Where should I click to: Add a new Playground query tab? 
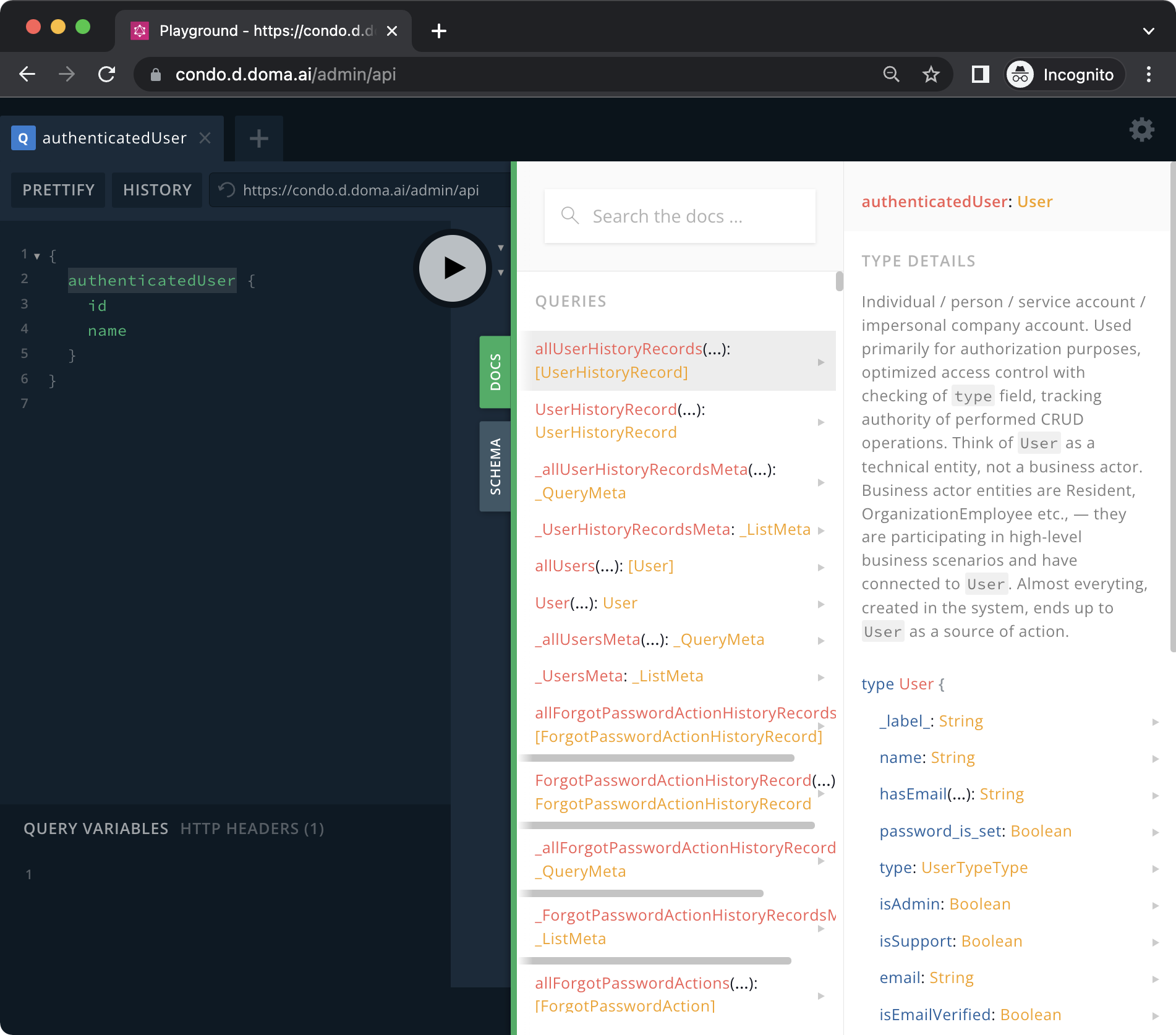click(258, 138)
